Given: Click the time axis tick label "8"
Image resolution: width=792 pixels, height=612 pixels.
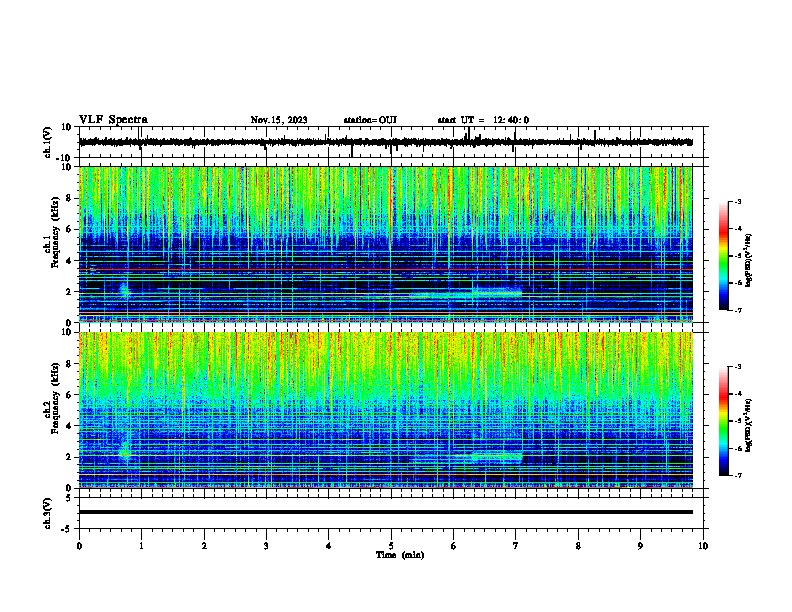Looking at the screenshot, I should (578, 546).
